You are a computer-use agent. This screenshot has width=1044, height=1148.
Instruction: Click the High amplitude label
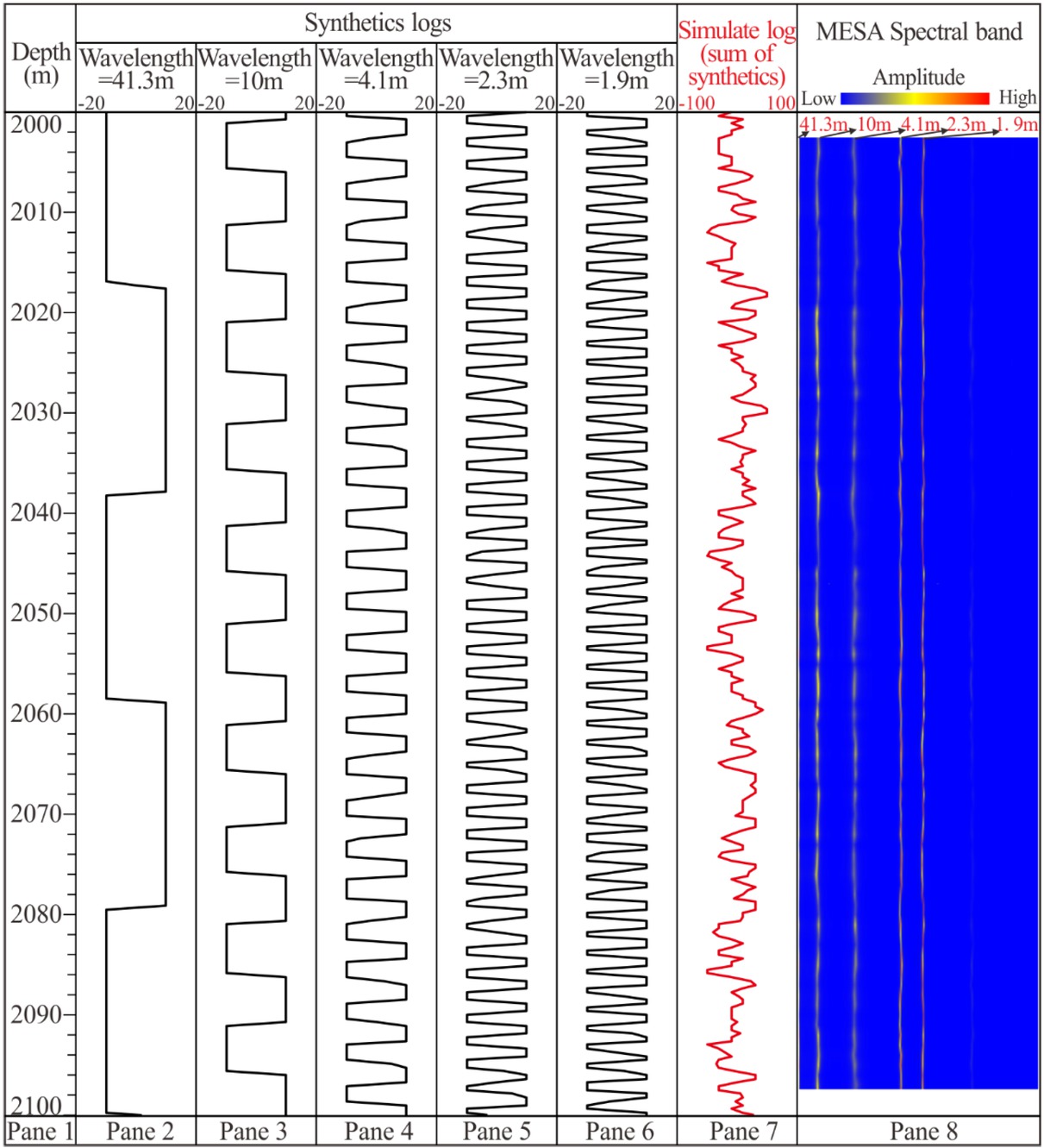[1017, 97]
